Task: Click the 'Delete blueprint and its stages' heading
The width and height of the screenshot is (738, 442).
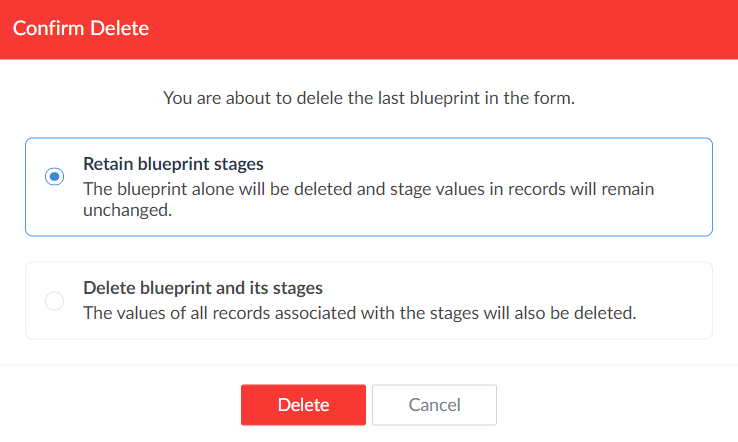Action: tap(202, 287)
